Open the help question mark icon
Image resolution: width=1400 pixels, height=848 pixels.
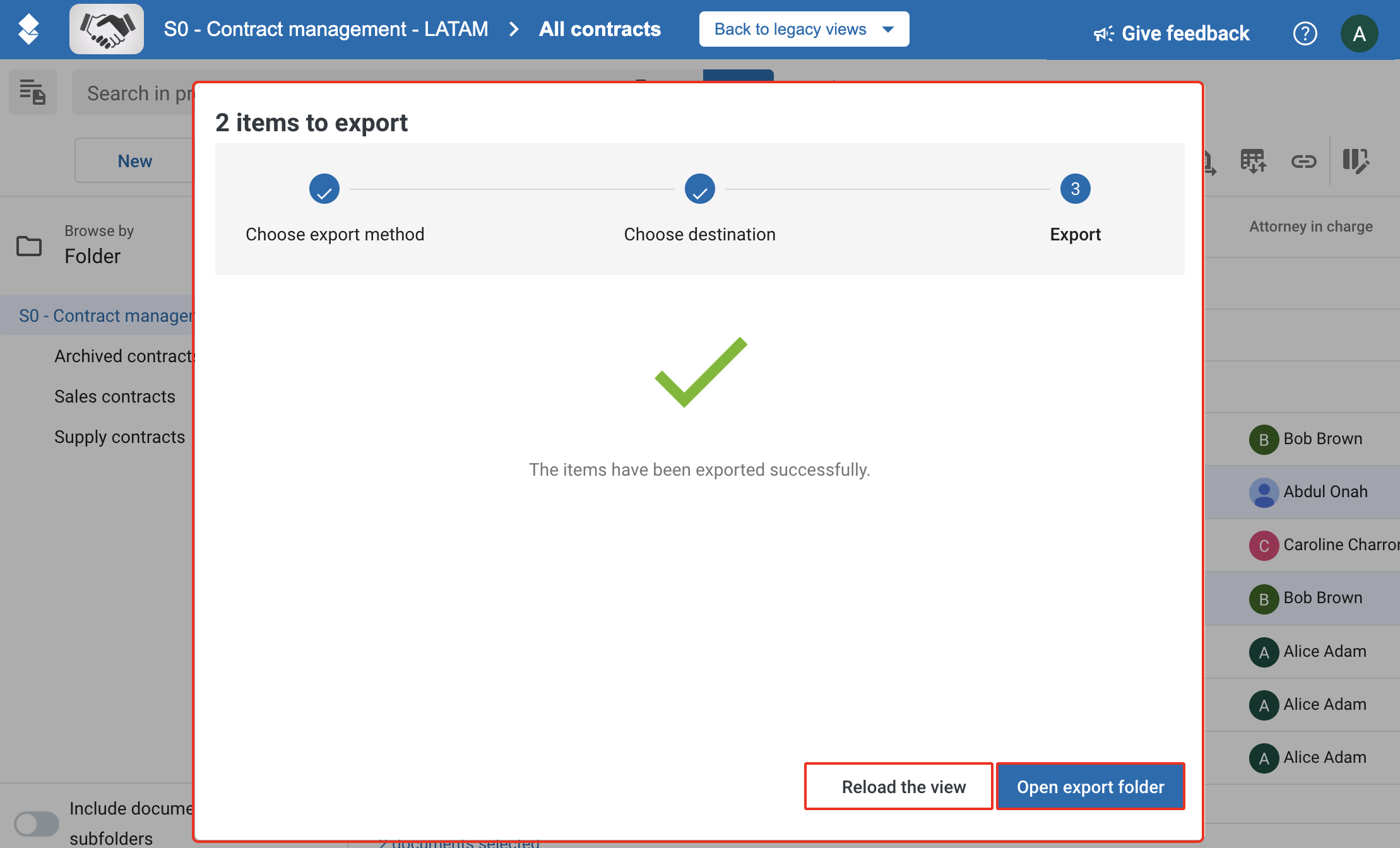click(x=1305, y=33)
